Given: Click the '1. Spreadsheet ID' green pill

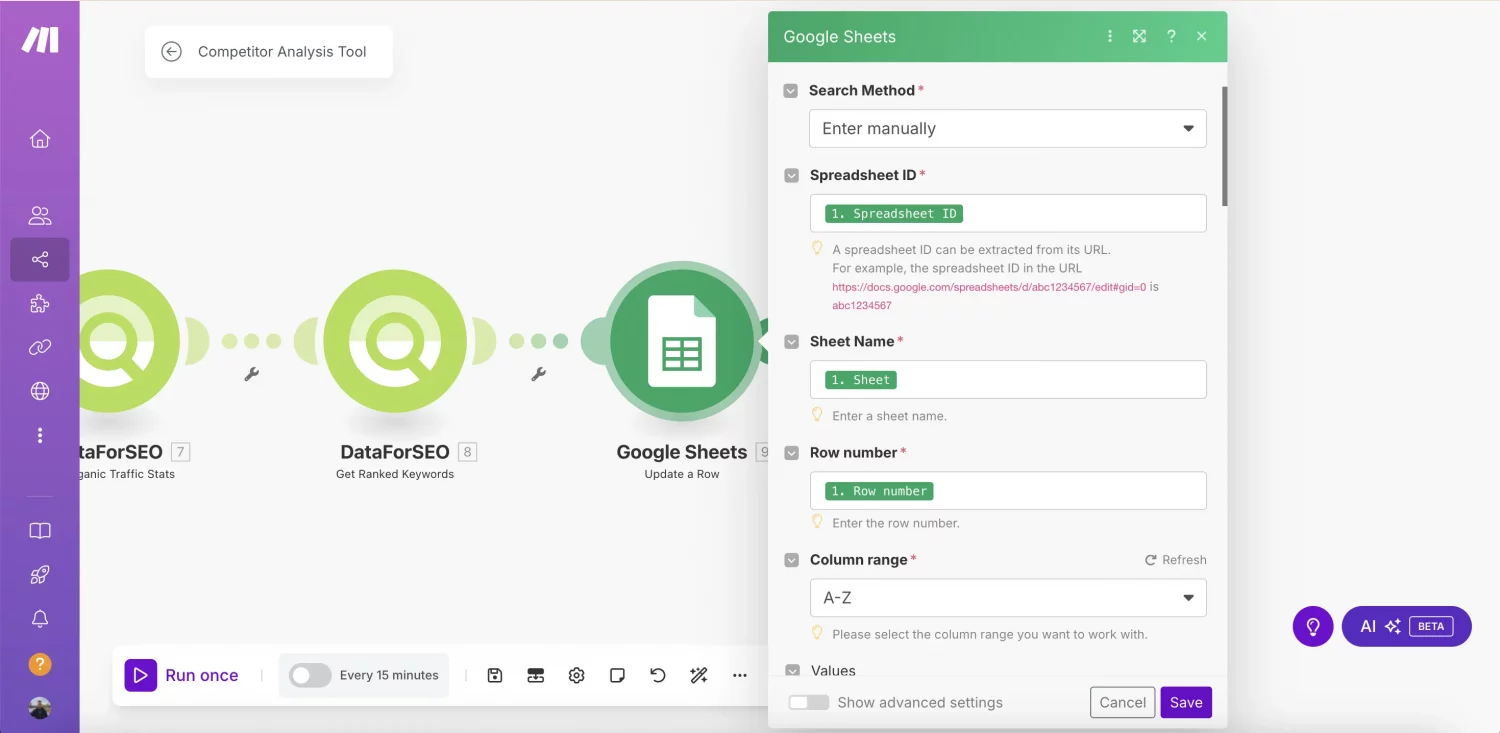Looking at the screenshot, I should click(893, 213).
